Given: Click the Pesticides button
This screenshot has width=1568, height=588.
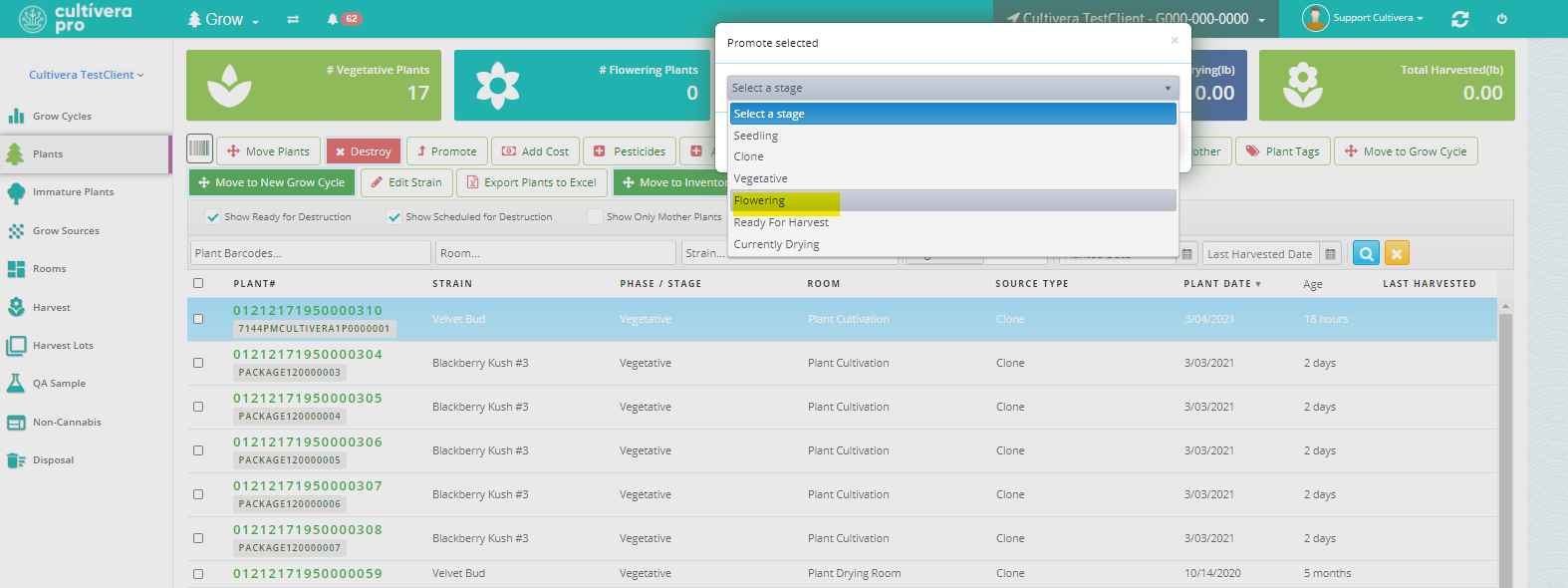Looking at the screenshot, I should coord(630,151).
